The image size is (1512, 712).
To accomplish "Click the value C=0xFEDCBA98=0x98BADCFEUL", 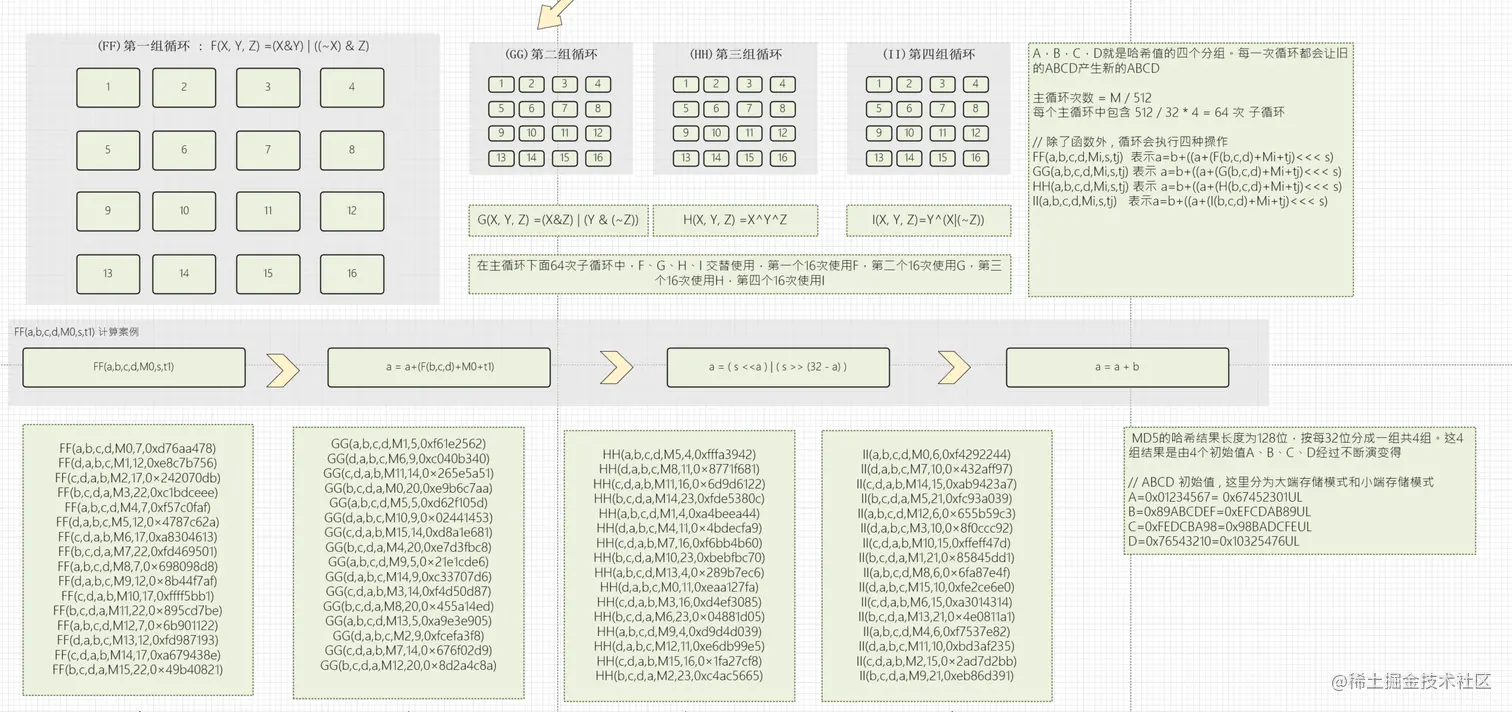I will tap(1218, 526).
